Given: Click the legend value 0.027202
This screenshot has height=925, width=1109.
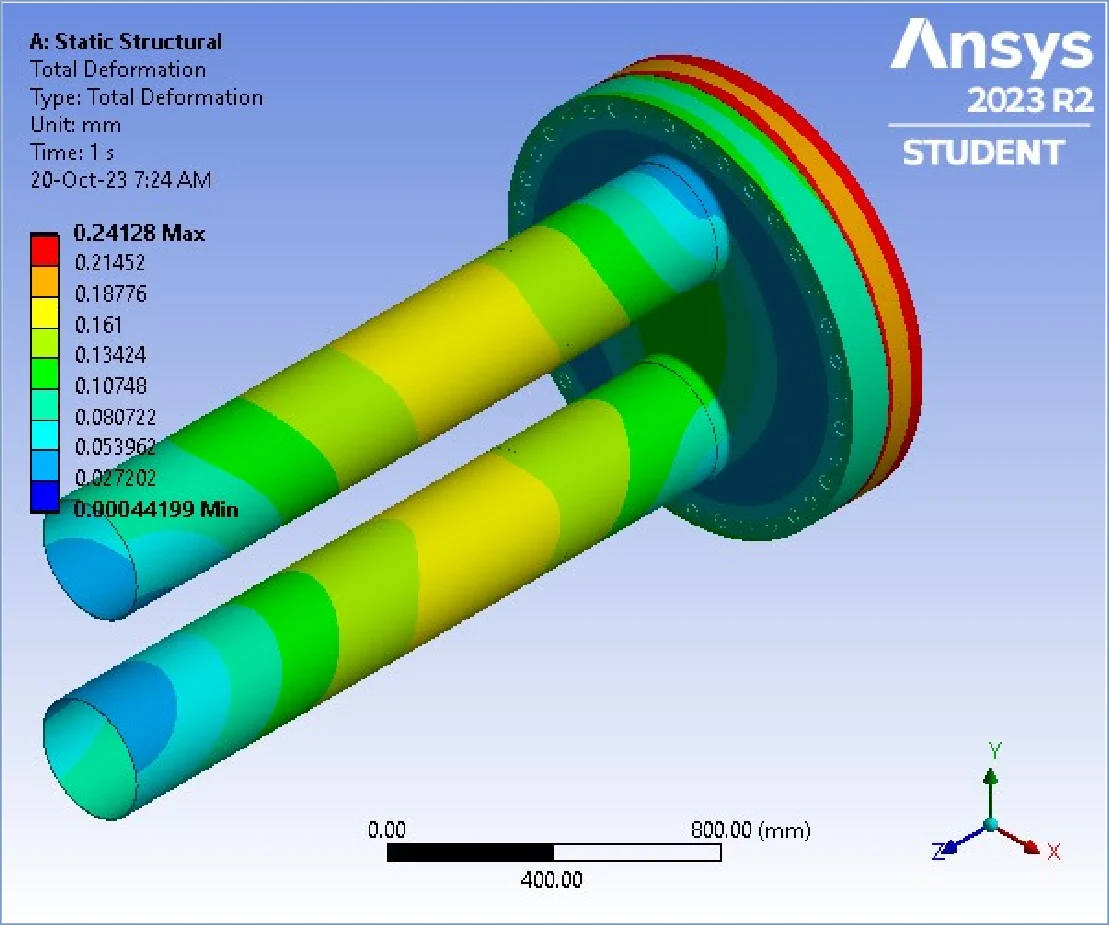Looking at the screenshot, I should (x=115, y=478).
